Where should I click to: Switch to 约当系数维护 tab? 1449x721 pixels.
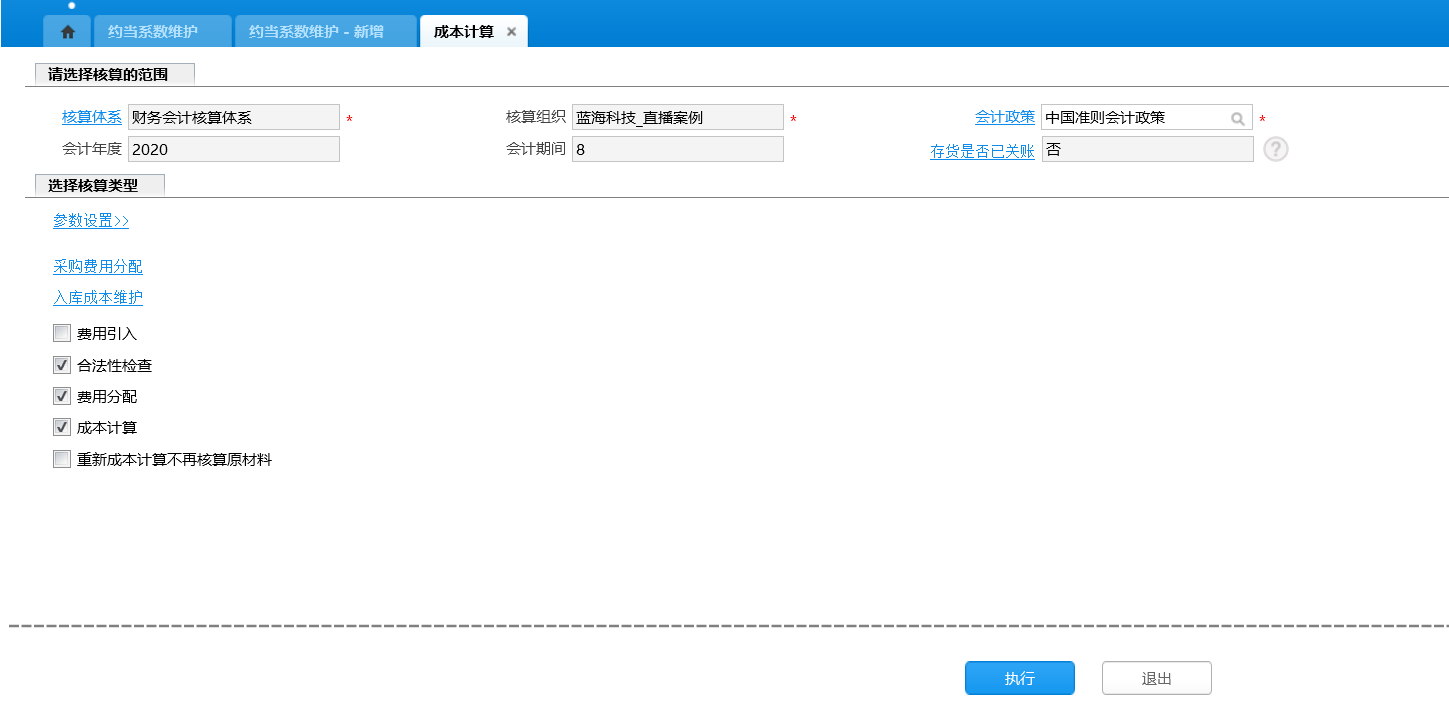pos(153,32)
